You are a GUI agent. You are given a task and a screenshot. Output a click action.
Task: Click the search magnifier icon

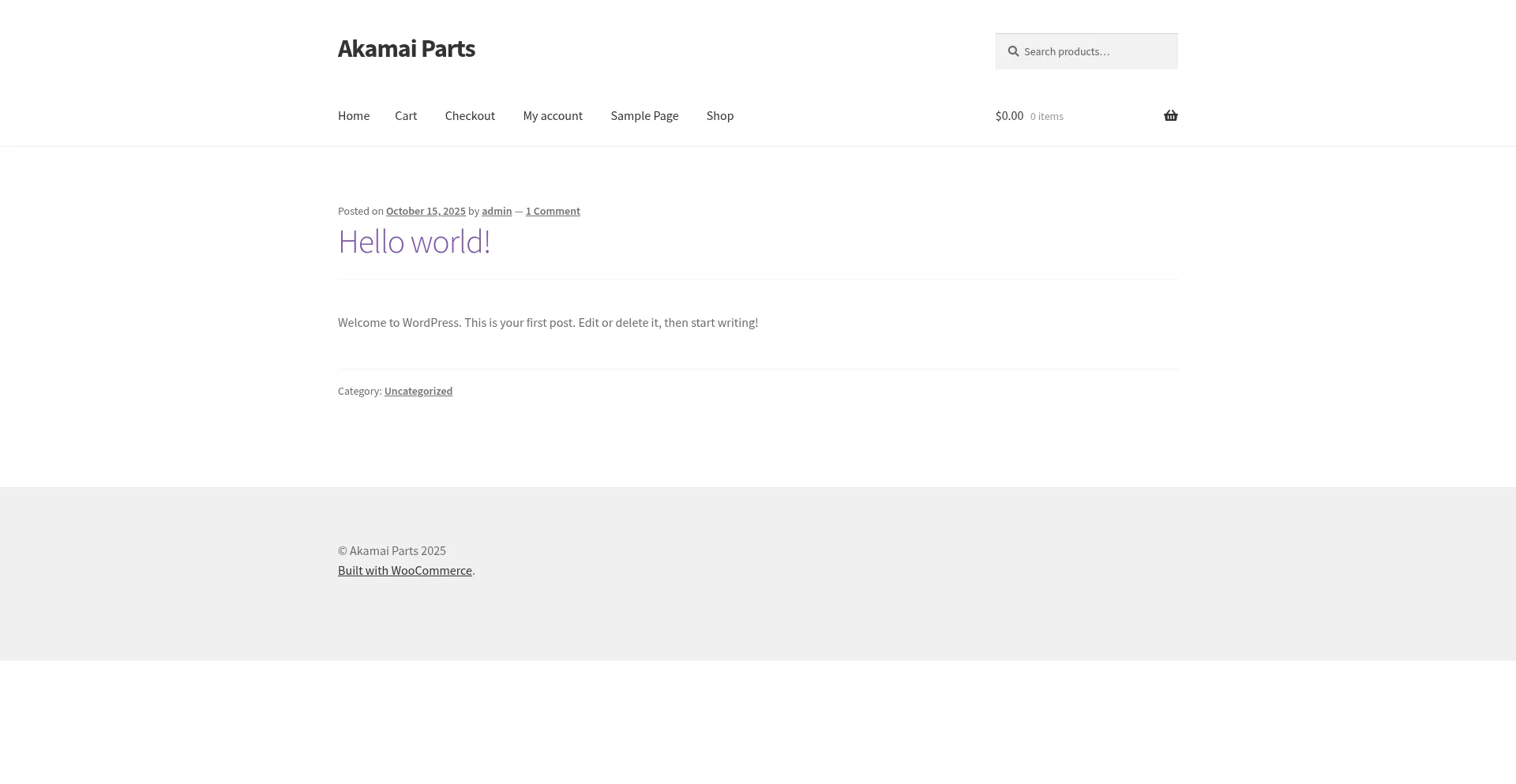point(1013,51)
